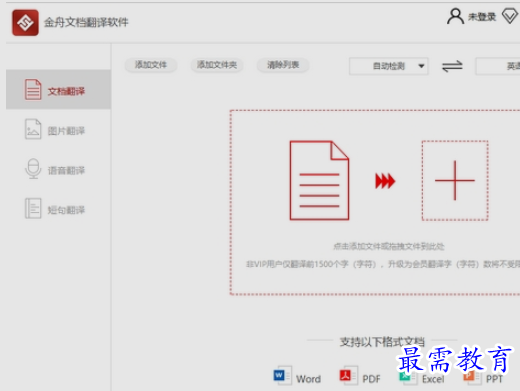The width and height of the screenshot is (520, 391).
Task: Click the text page icon beside 短句翻译
Action: tap(33, 208)
